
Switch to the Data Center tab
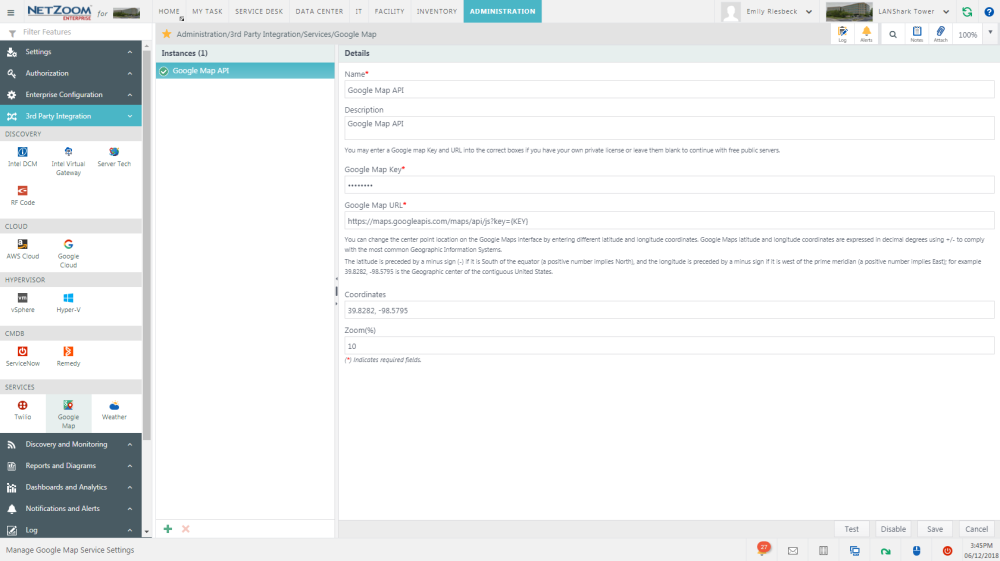(319, 11)
